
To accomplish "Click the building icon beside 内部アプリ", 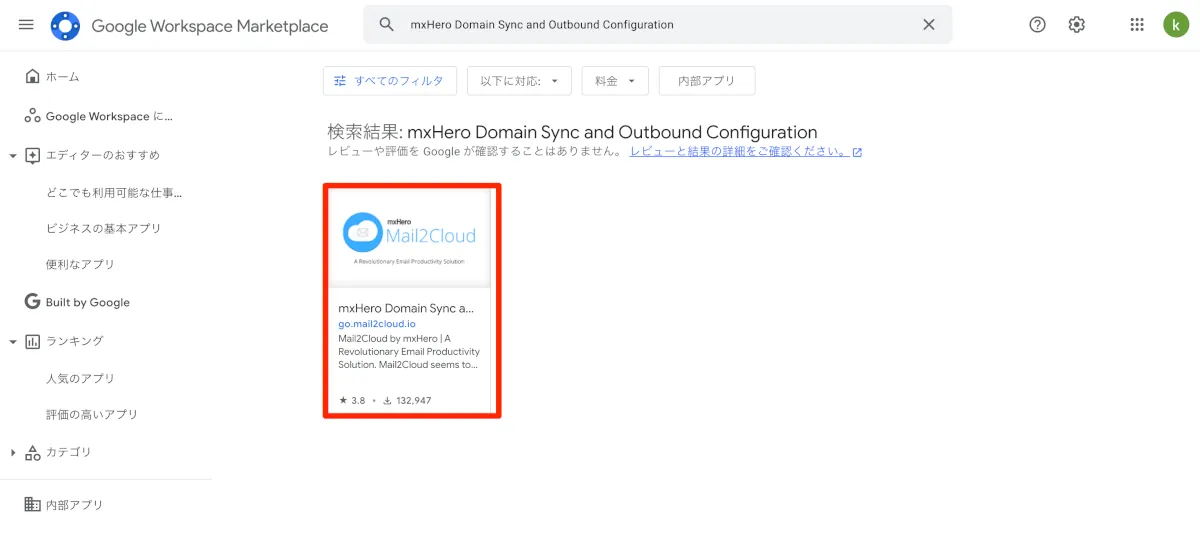I will tap(32, 505).
